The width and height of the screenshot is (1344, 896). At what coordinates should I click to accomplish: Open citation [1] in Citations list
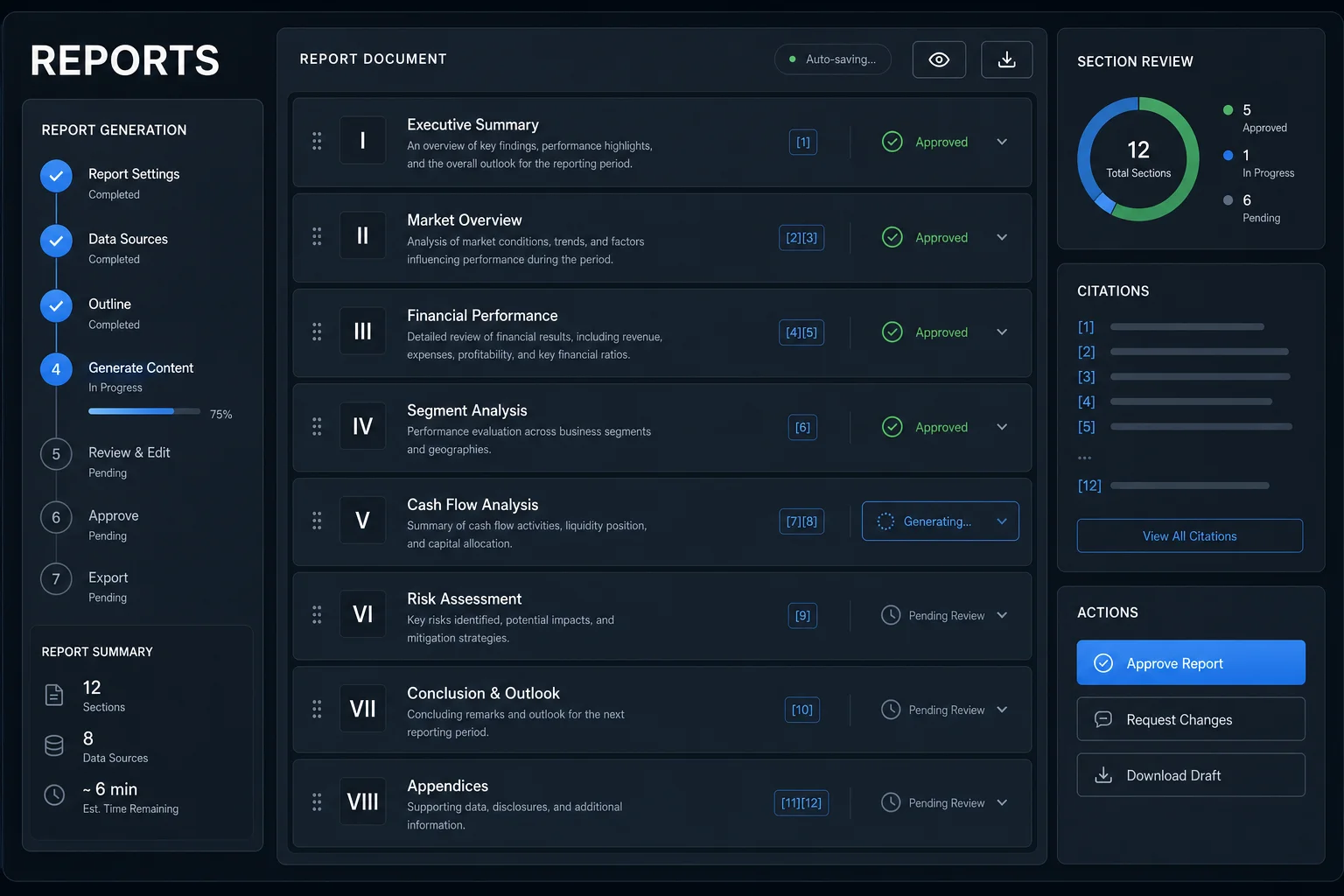(1086, 327)
